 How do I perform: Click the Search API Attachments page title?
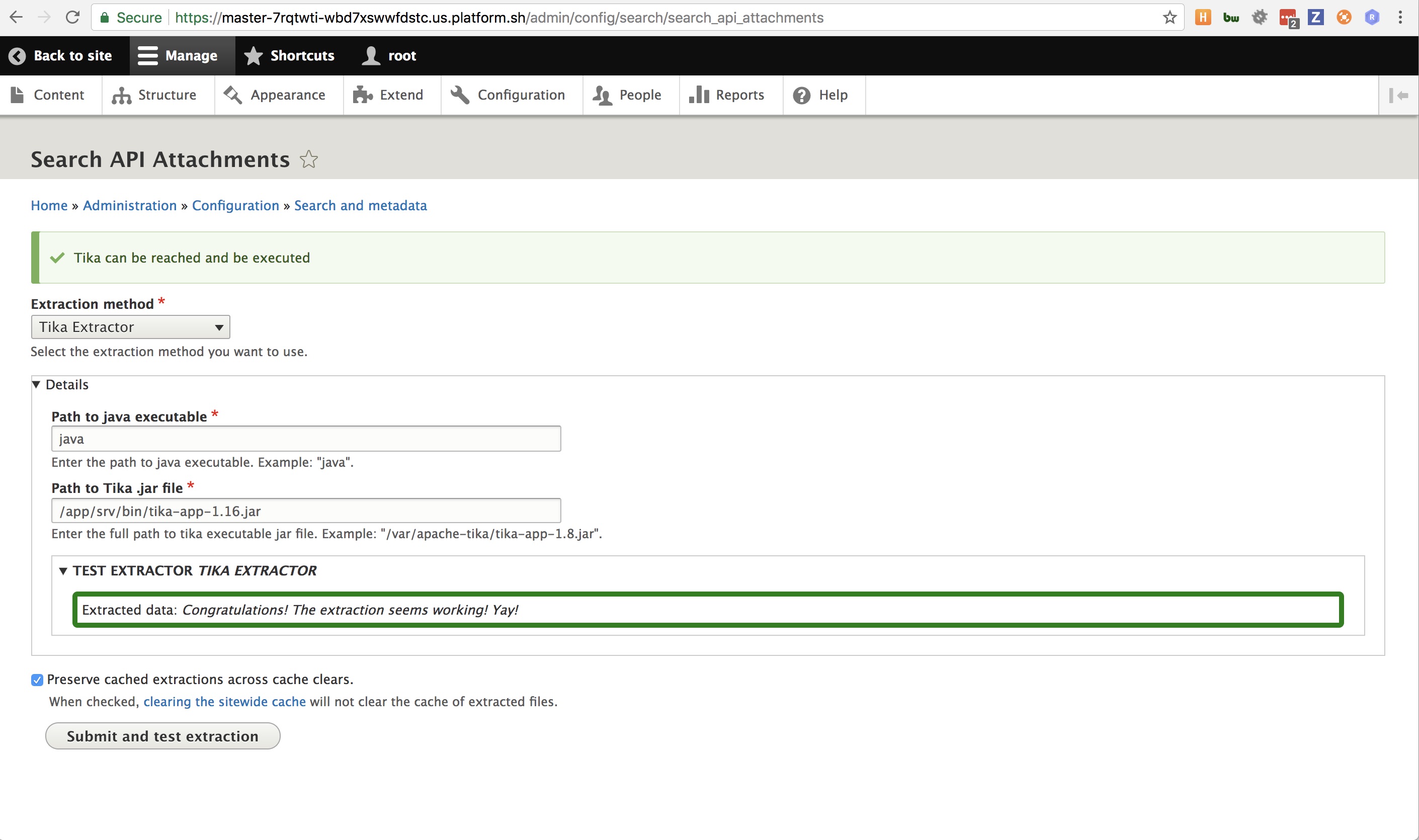point(160,159)
